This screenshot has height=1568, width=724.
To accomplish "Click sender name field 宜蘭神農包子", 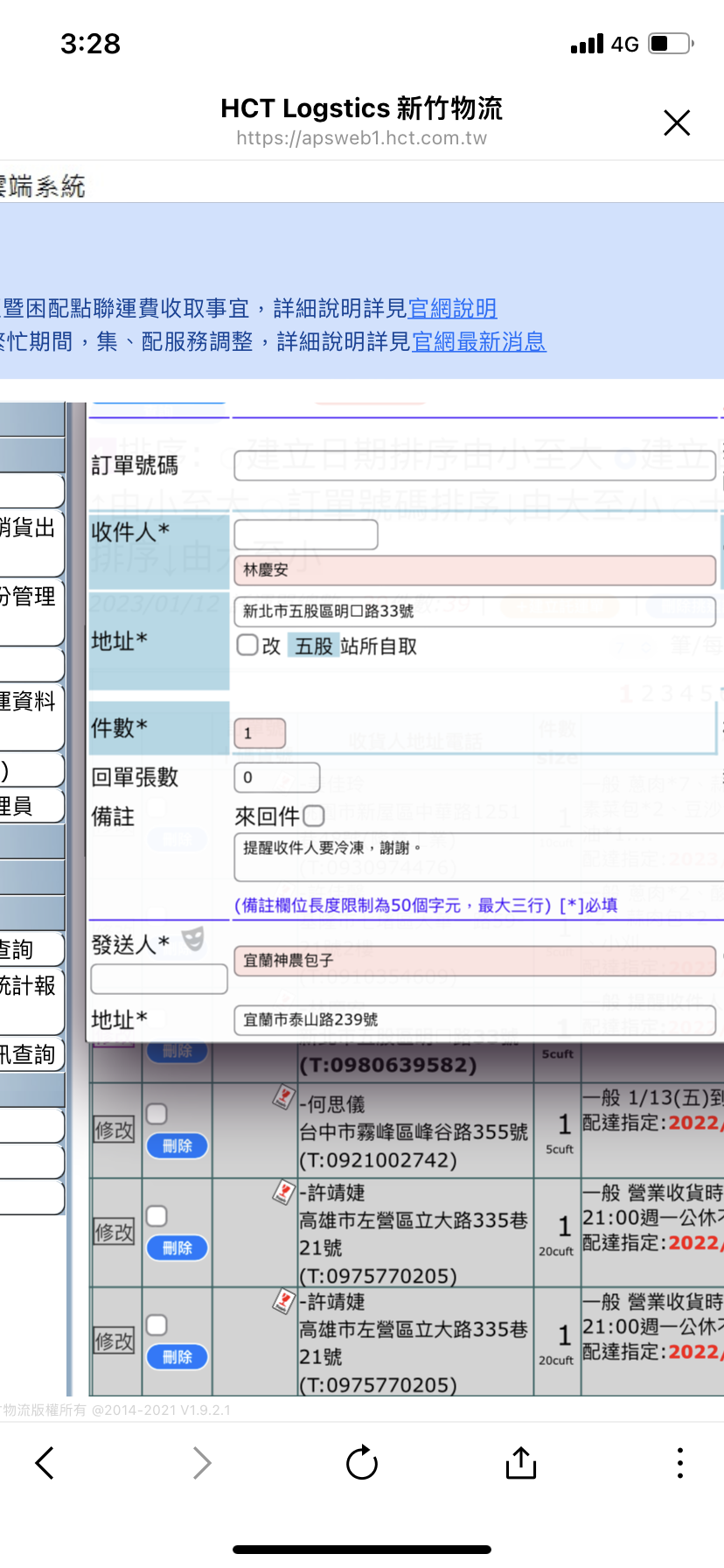I will pos(475,960).
